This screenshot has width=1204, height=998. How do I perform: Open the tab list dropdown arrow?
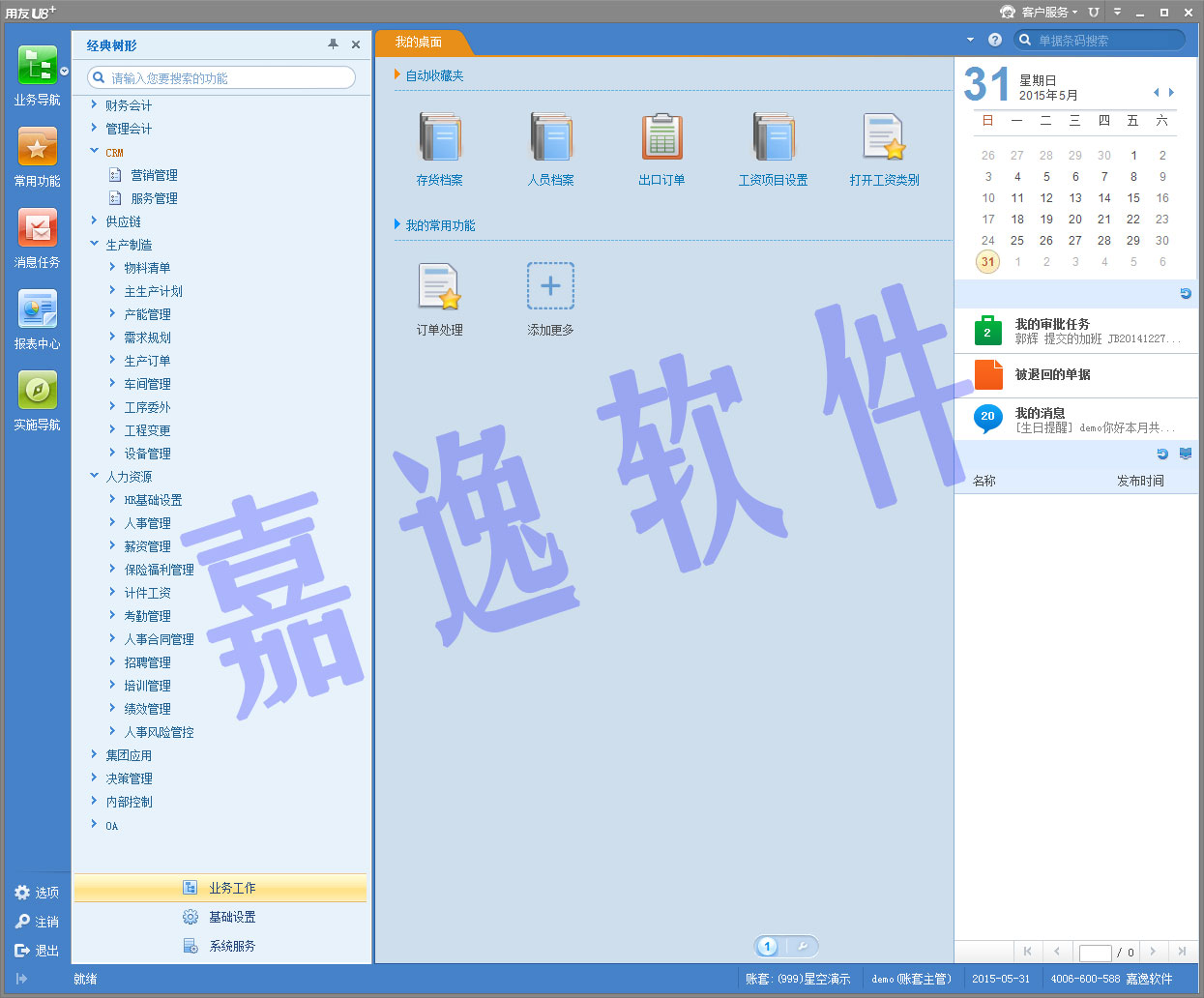(x=970, y=40)
